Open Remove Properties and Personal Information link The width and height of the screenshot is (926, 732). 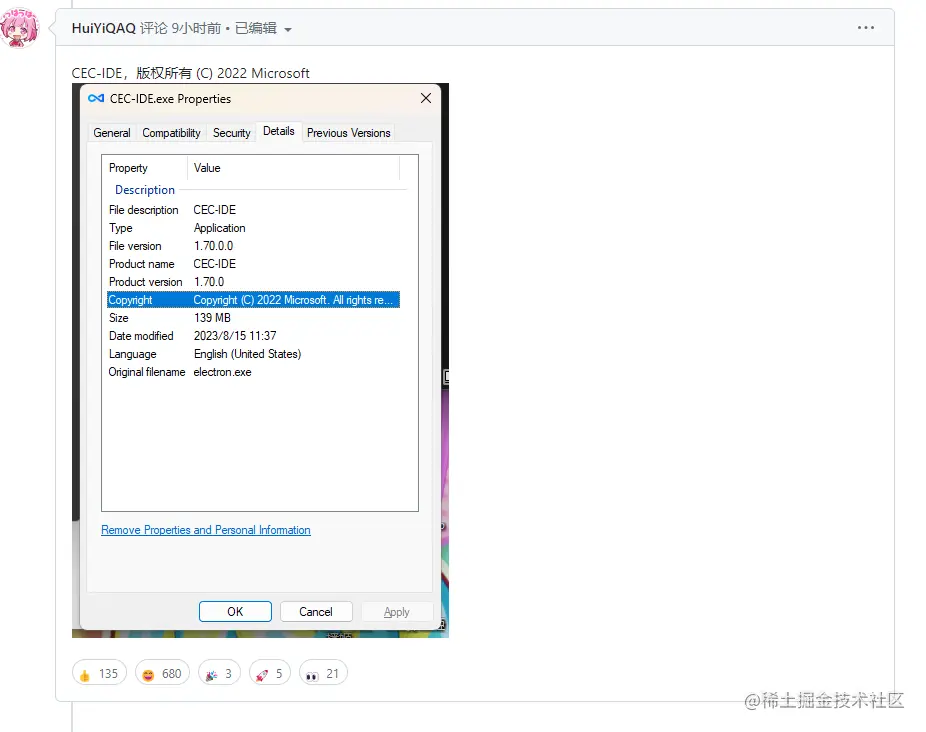click(x=206, y=530)
